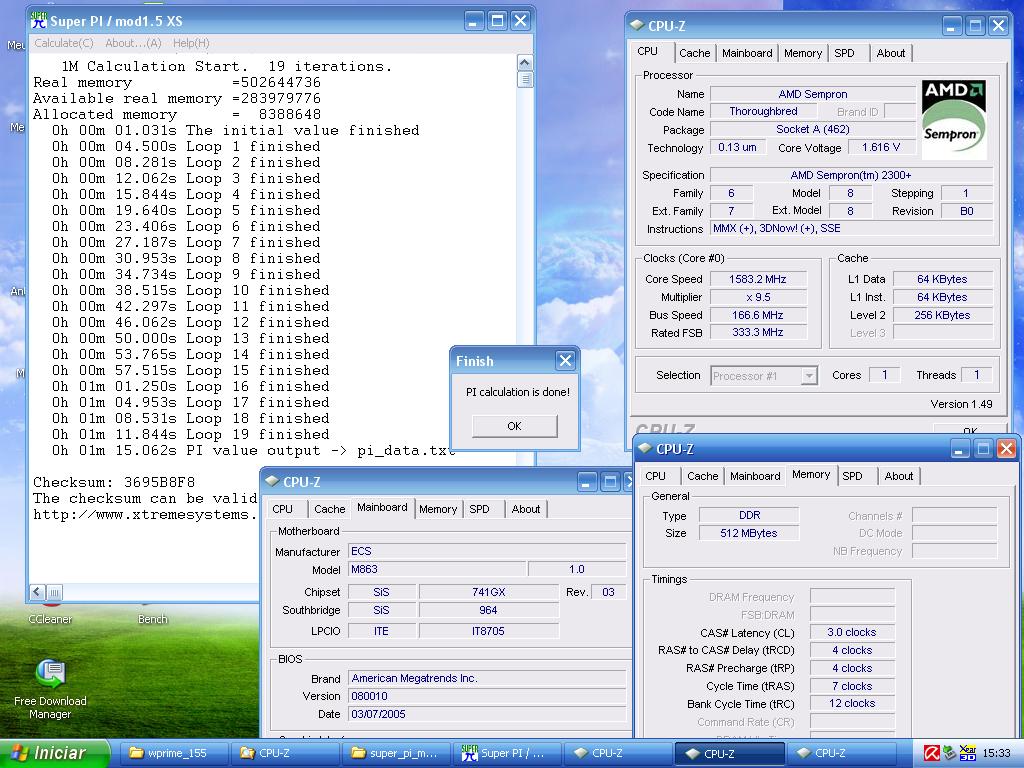This screenshot has width=1024, height=768.
Task: Switch to super_pi_m... taskbar folder
Action: coord(396,753)
